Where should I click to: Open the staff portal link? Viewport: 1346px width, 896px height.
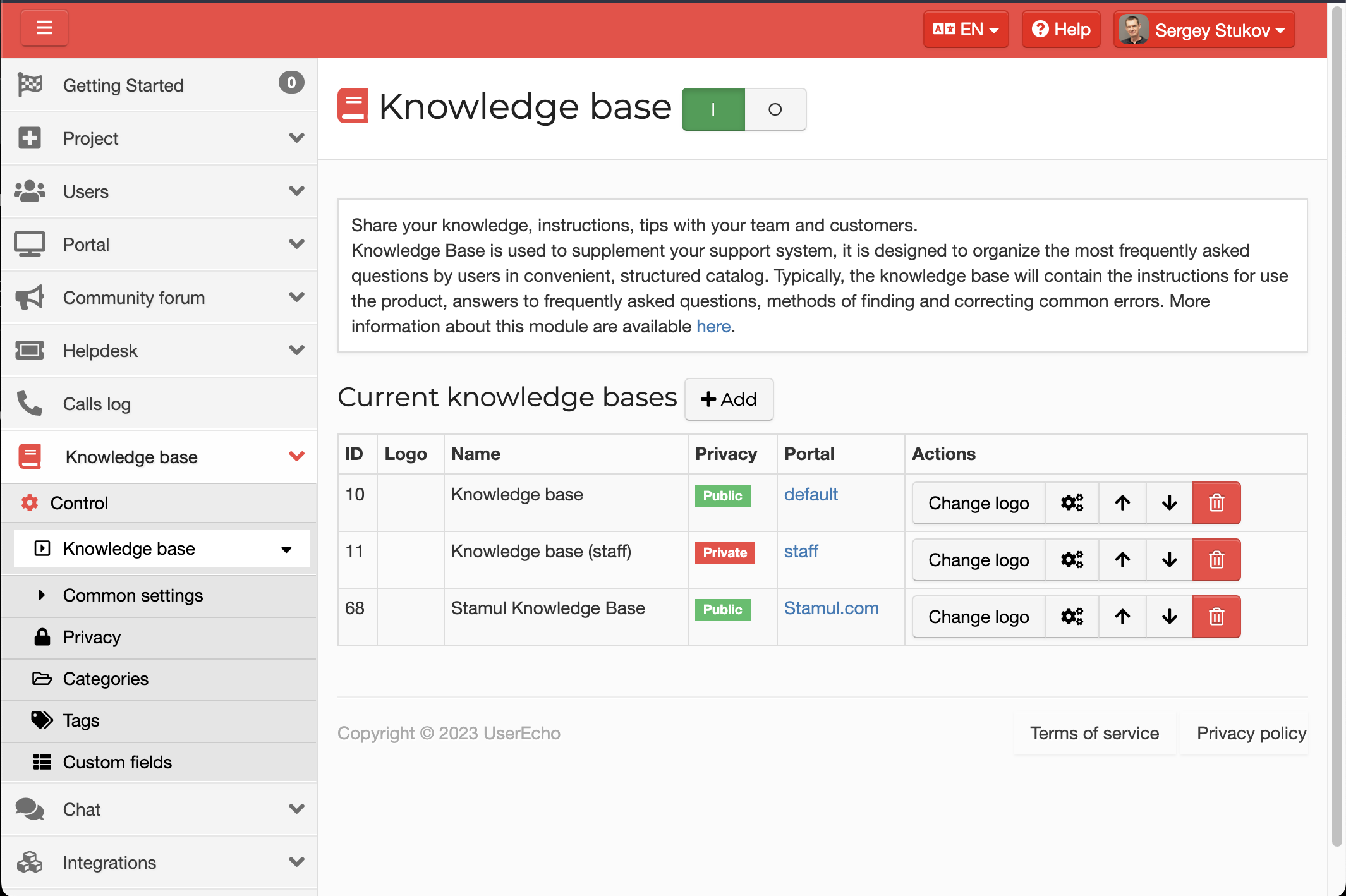point(801,551)
